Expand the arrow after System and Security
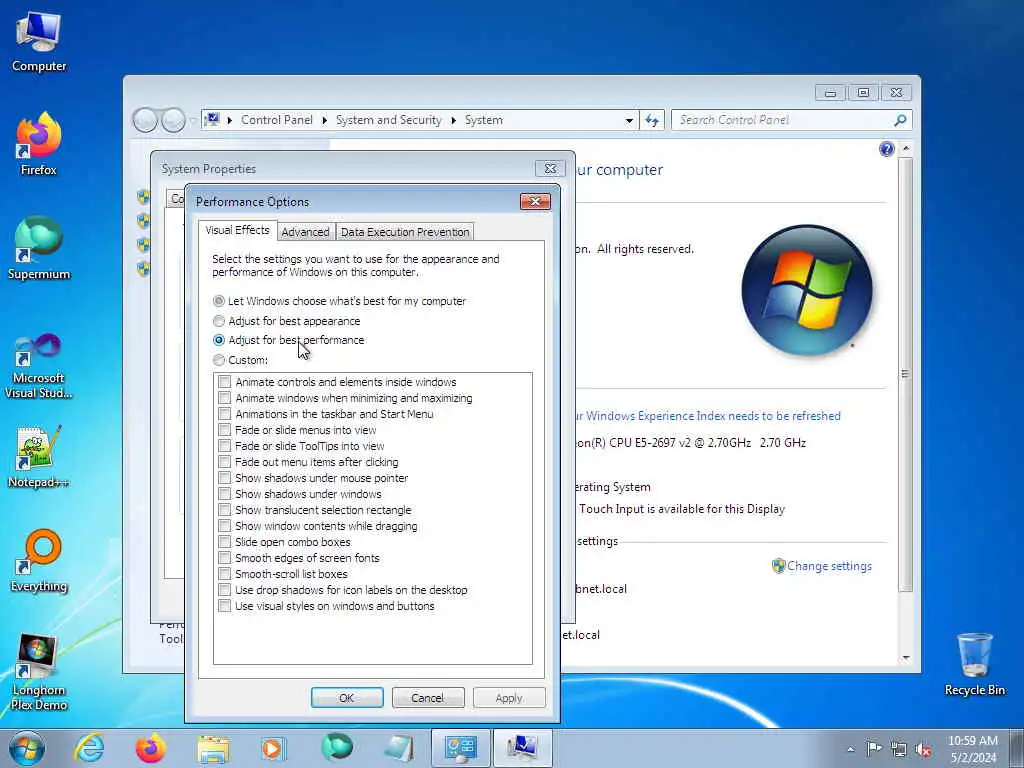 pyautogui.click(x=453, y=120)
